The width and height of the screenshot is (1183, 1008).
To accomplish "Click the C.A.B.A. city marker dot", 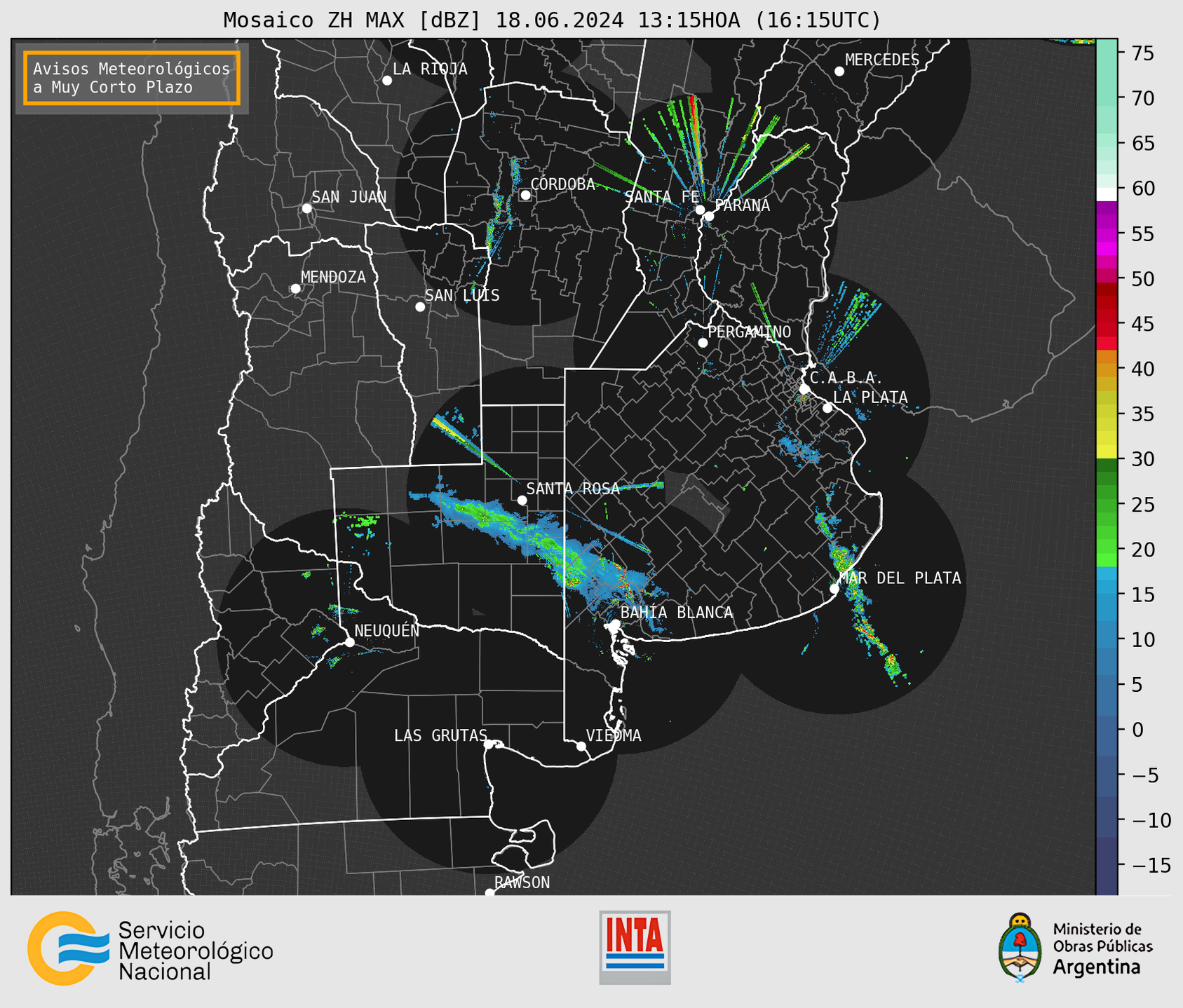I will coord(804,389).
